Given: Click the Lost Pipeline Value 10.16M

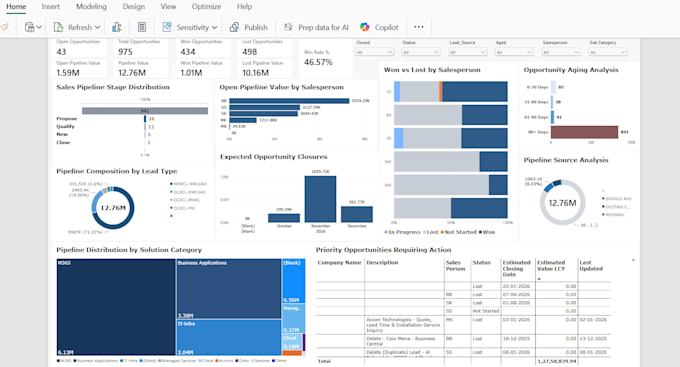Looking at the screenshot, I should 255,73.
